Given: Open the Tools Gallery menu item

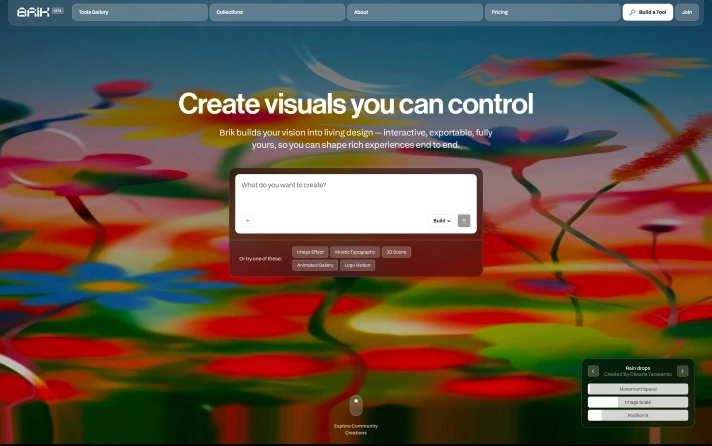Looking at the screenshot, I should pos(139,12).
